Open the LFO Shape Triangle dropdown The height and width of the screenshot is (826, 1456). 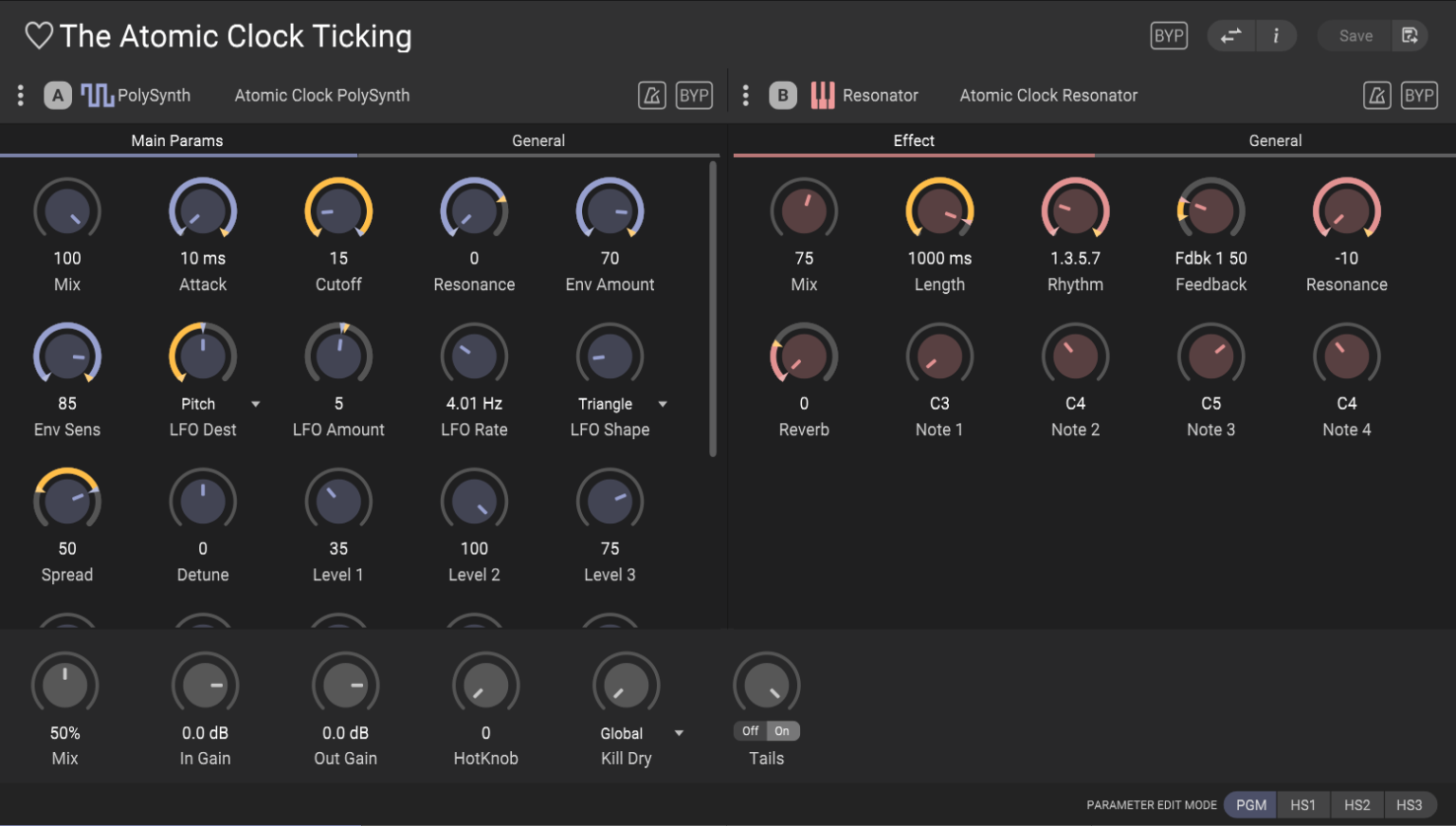(622, 404)
